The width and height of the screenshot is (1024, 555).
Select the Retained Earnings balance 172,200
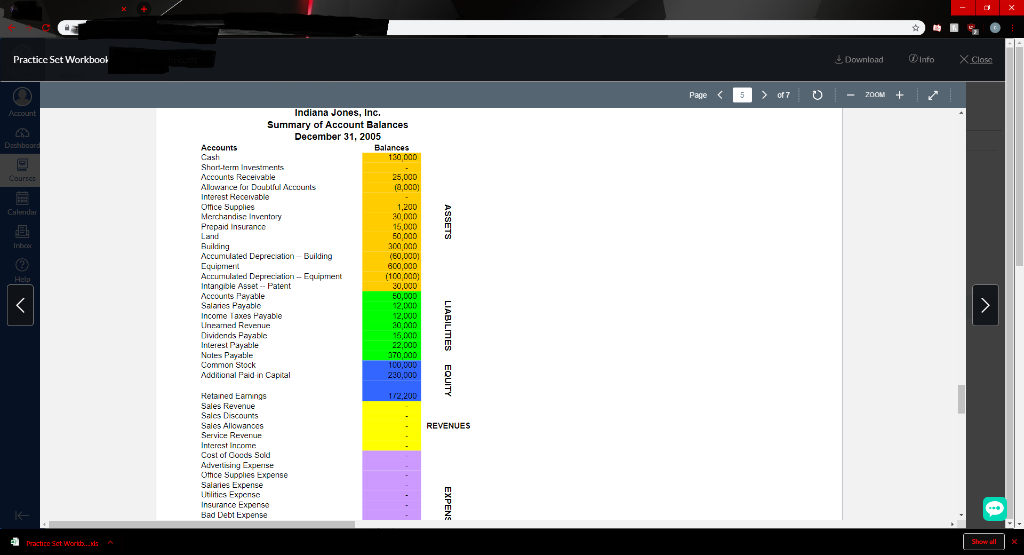[x=391, y=396]
